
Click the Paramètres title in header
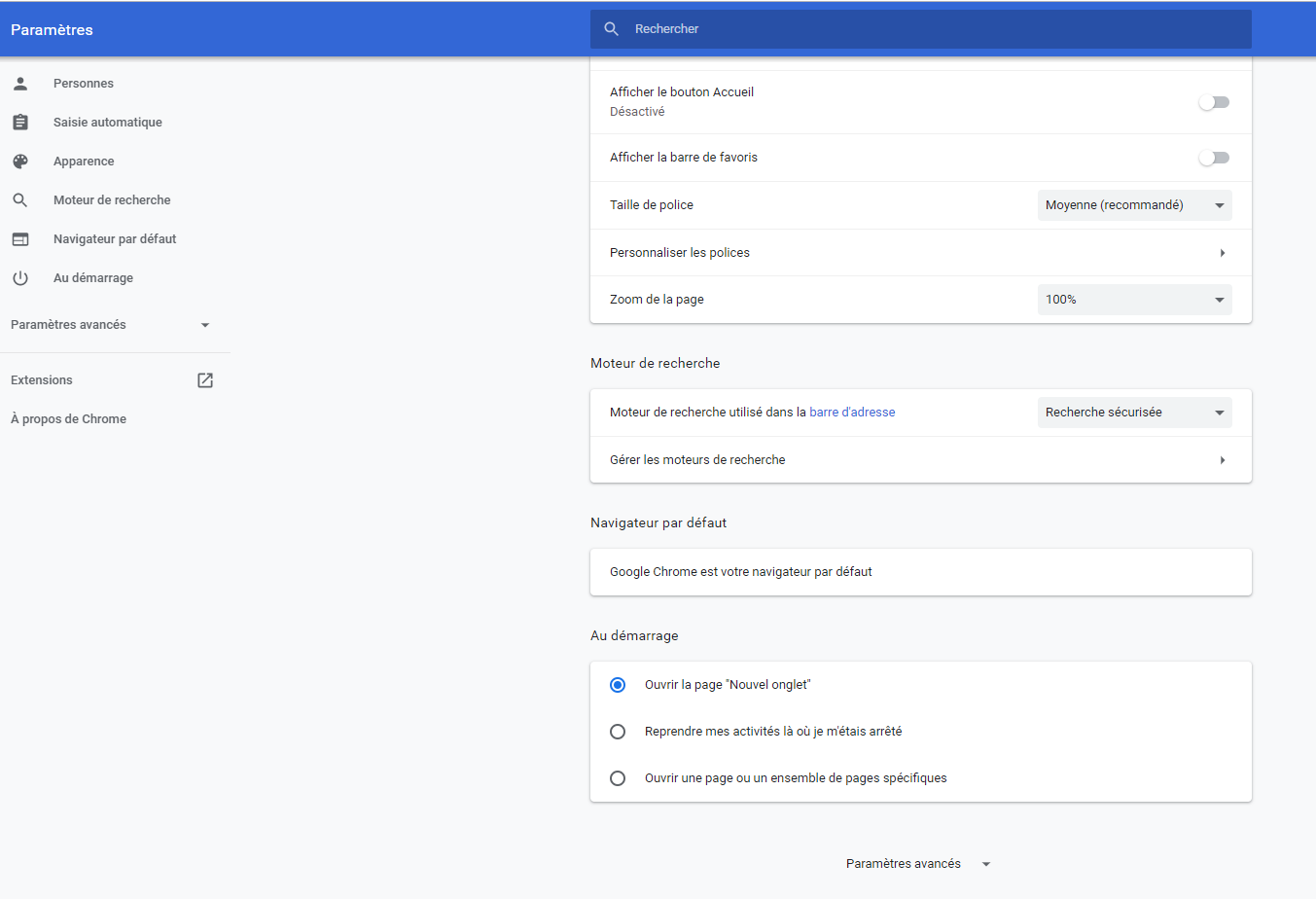52,30
